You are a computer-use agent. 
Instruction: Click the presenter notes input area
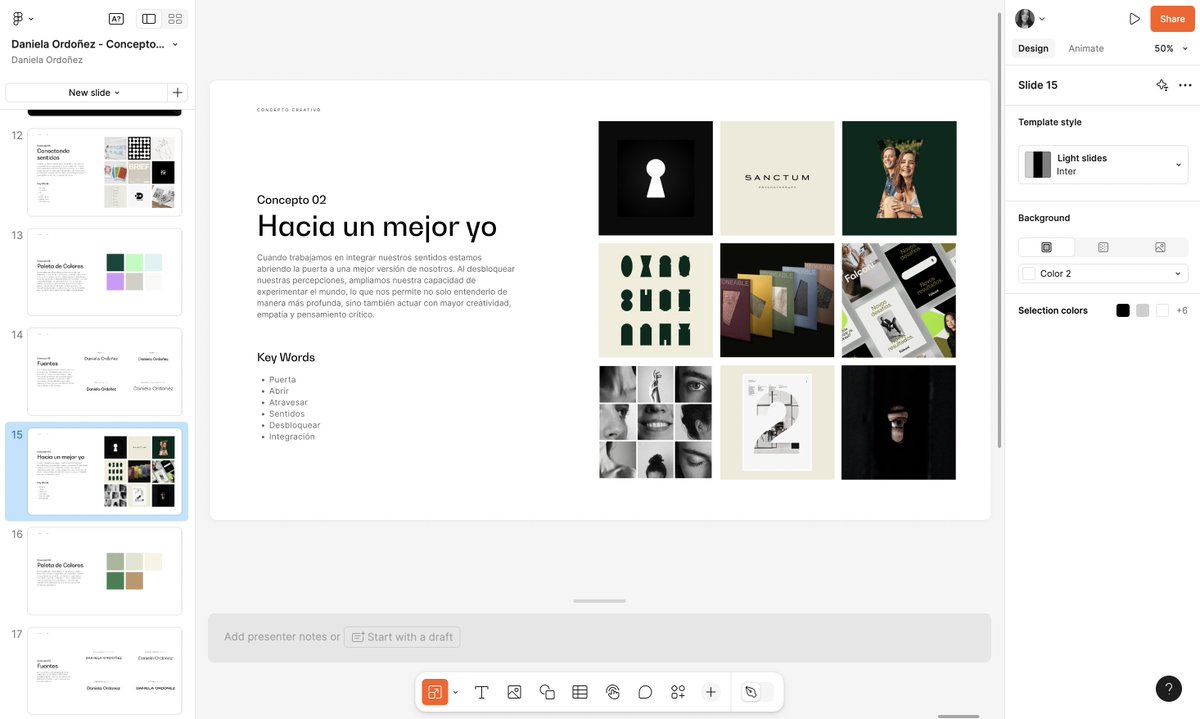tap(599, 637)
